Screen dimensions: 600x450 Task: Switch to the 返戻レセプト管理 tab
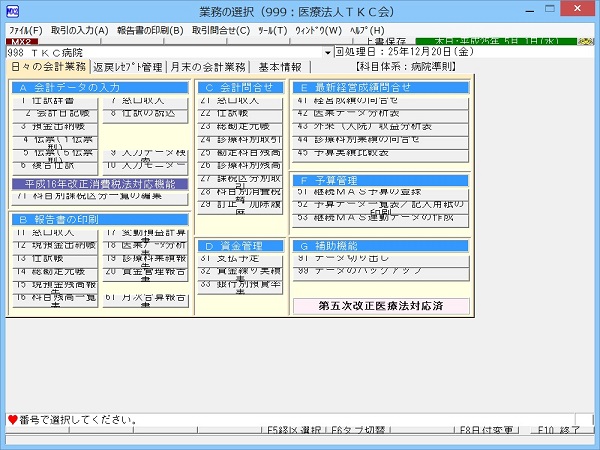128,67
